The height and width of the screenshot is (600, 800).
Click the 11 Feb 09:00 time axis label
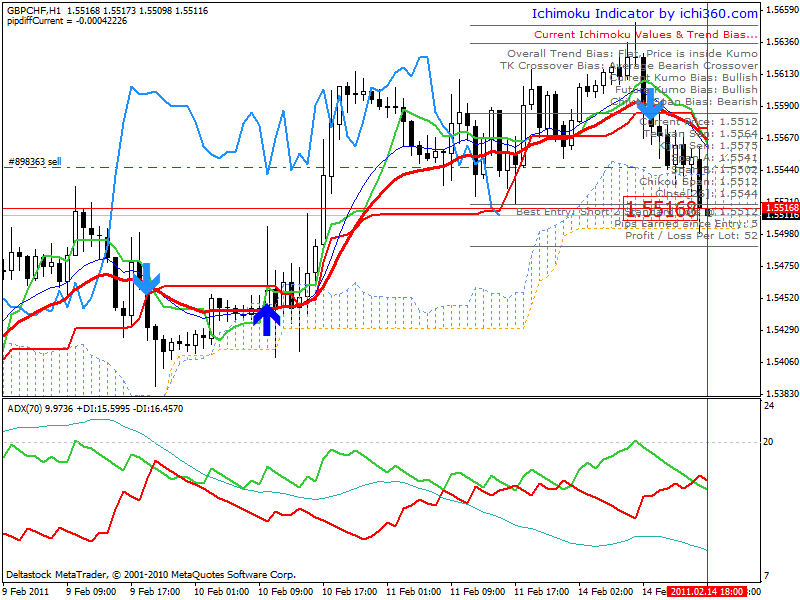[477, 592]
